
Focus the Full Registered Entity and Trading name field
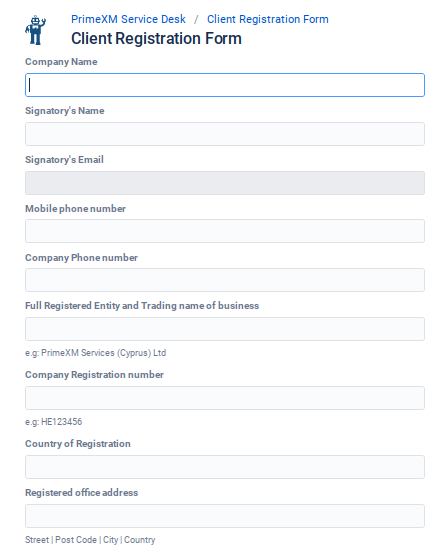(225, 329)
